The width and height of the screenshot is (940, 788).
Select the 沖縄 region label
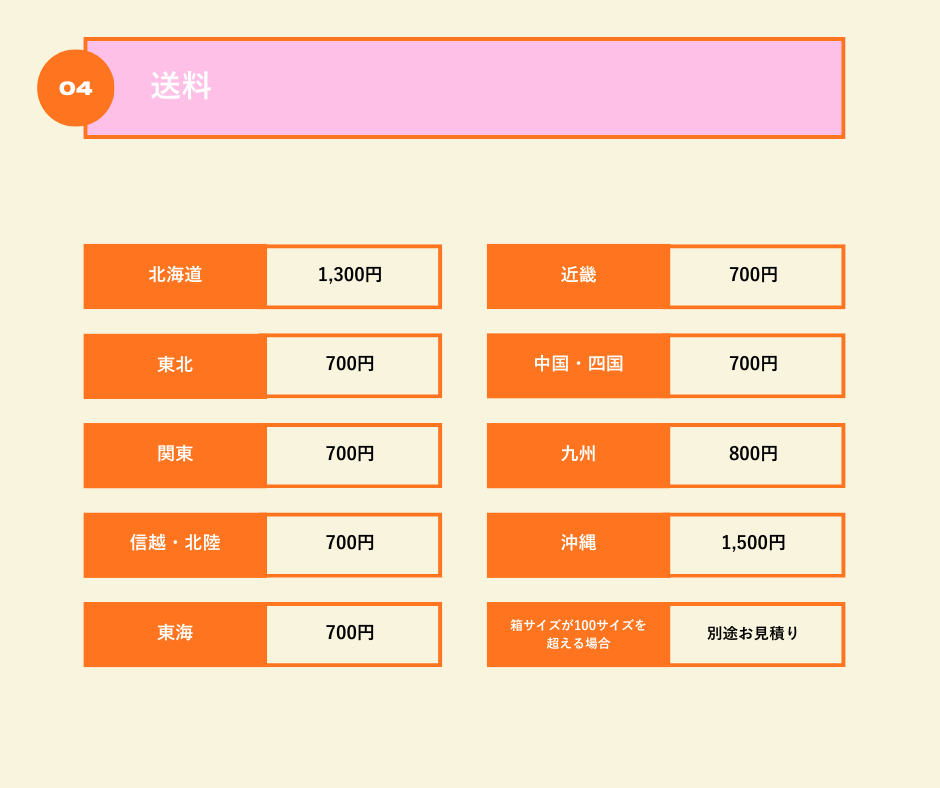[x=578, y=543]
